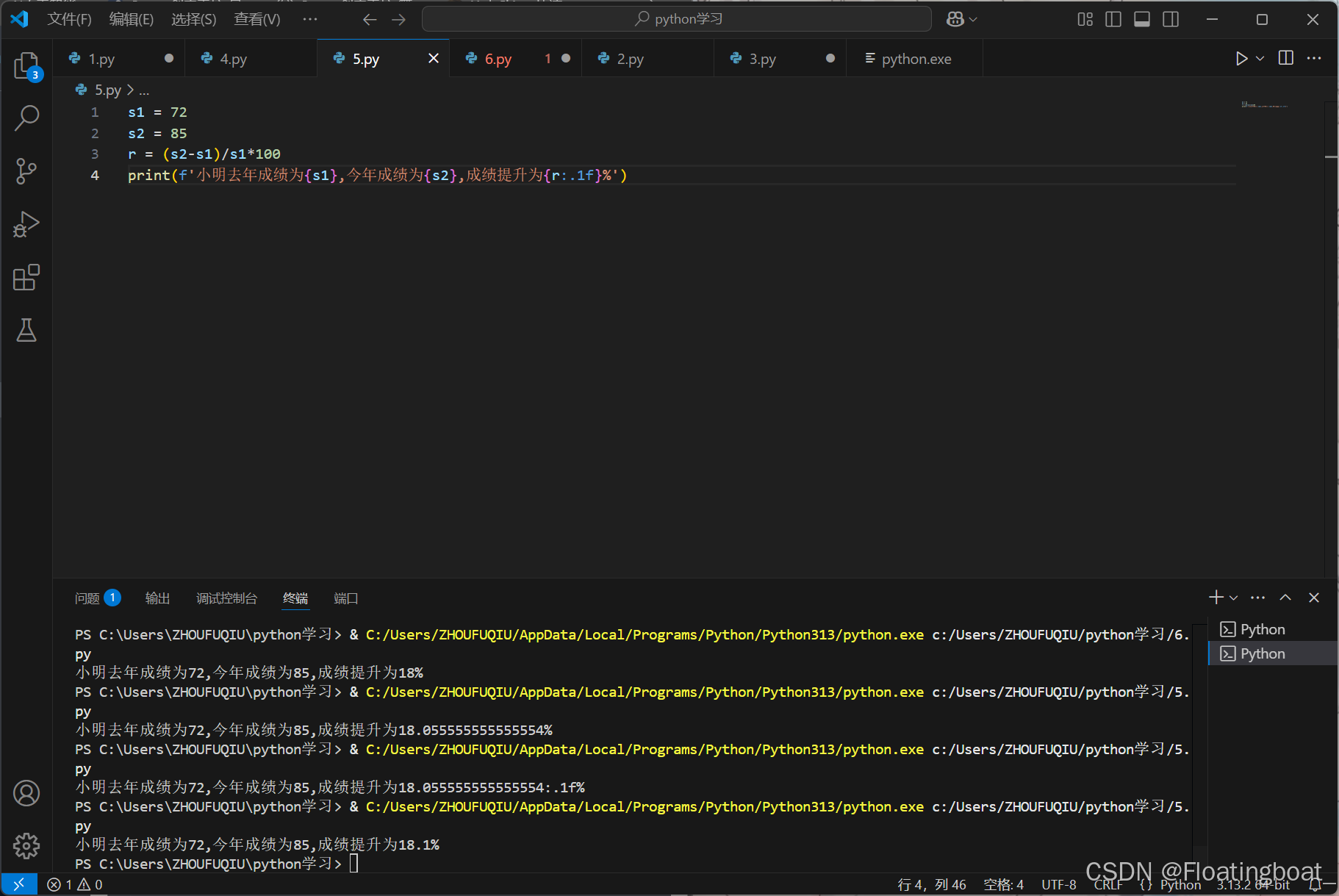Click the python学习 command center search box
1339x896 pixels.
pos(677,19)
